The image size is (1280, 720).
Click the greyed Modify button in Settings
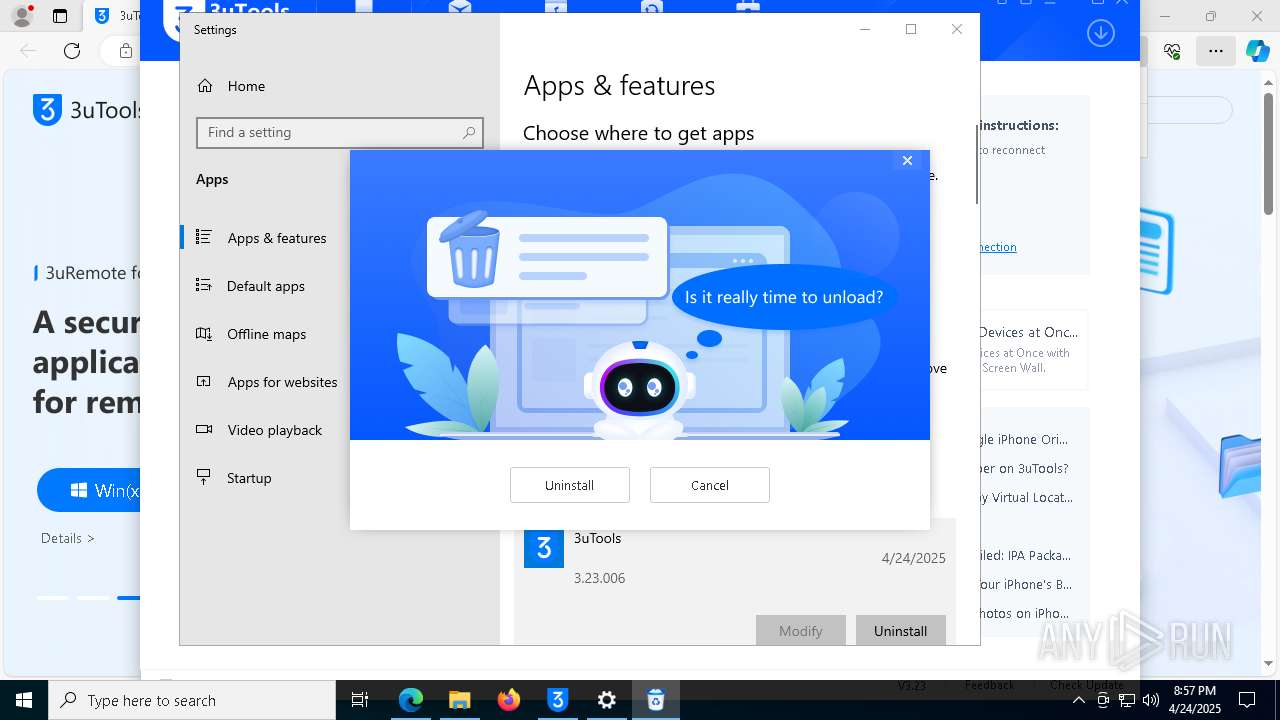800,630
